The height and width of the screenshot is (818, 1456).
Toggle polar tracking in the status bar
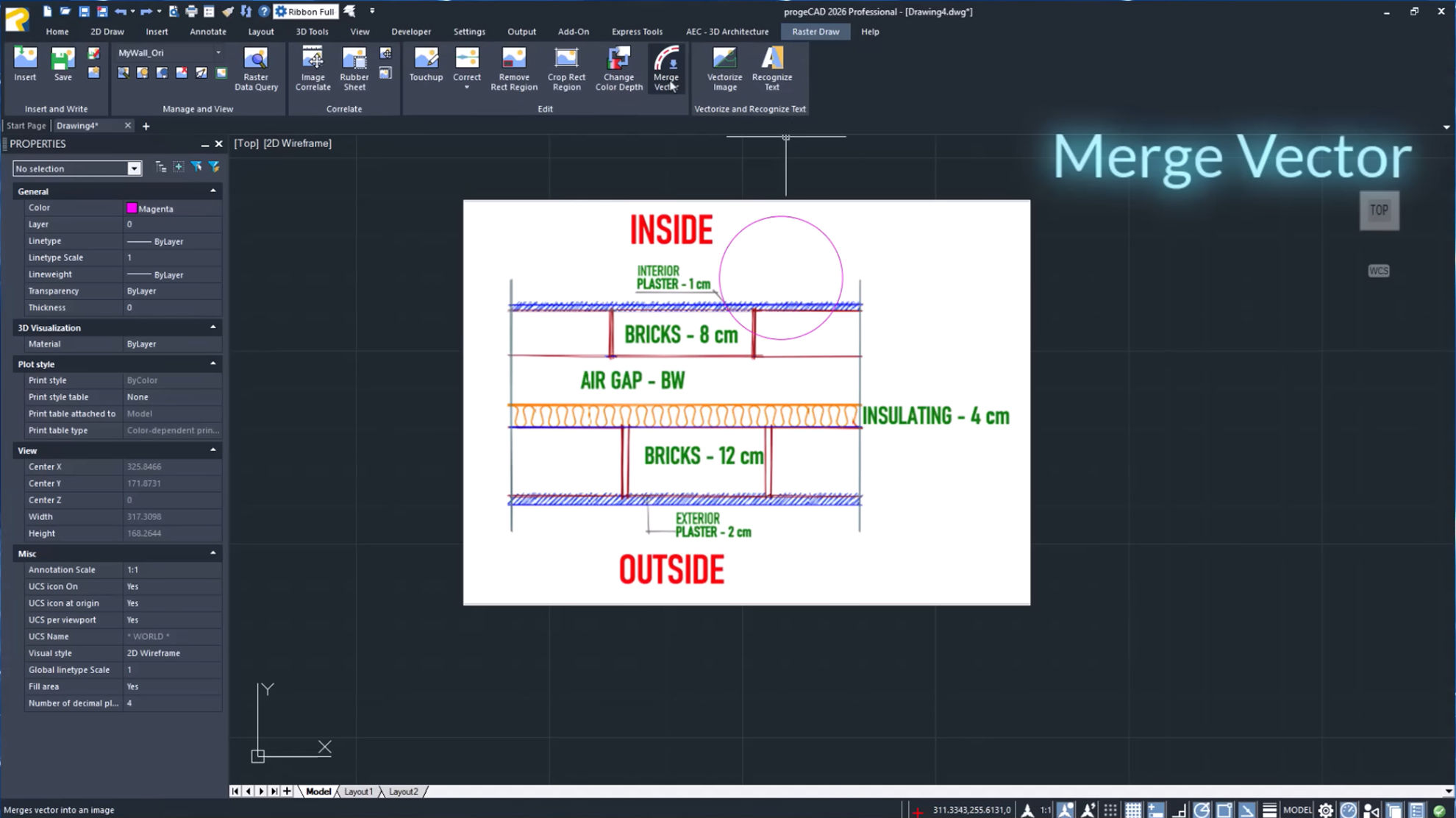(1202, 810)
